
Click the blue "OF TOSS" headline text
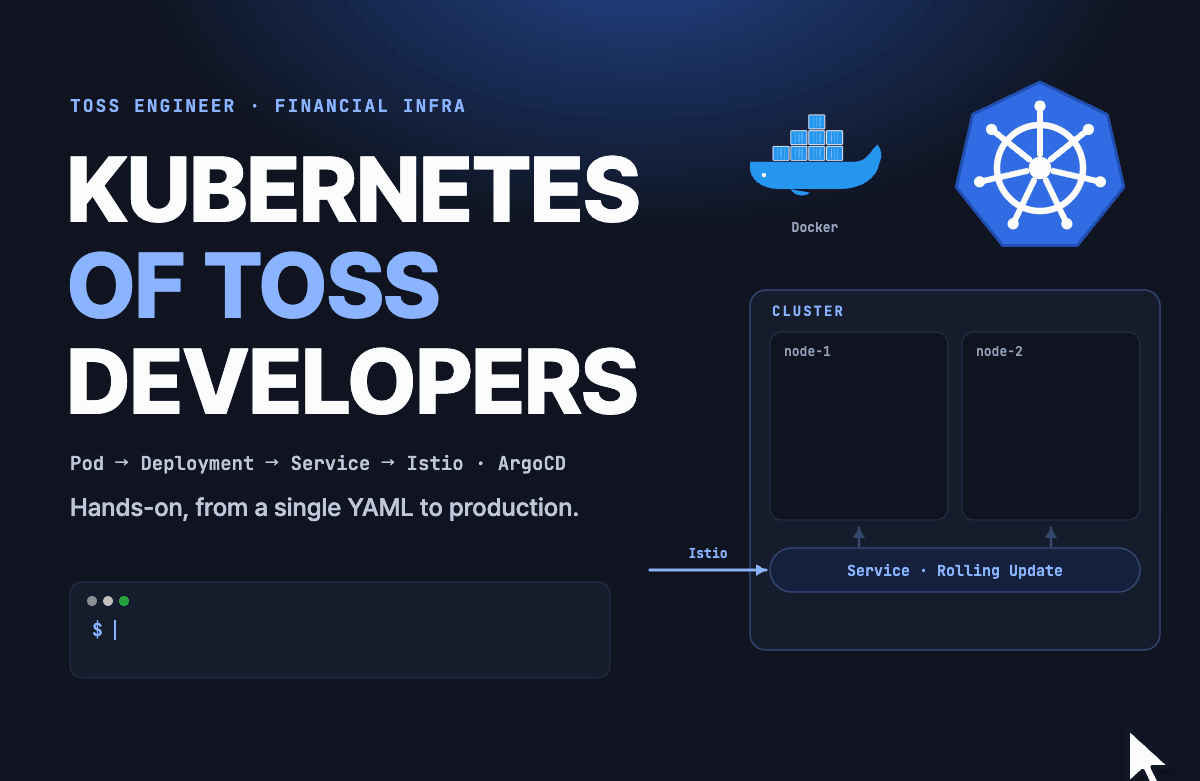tap(254, 284)
